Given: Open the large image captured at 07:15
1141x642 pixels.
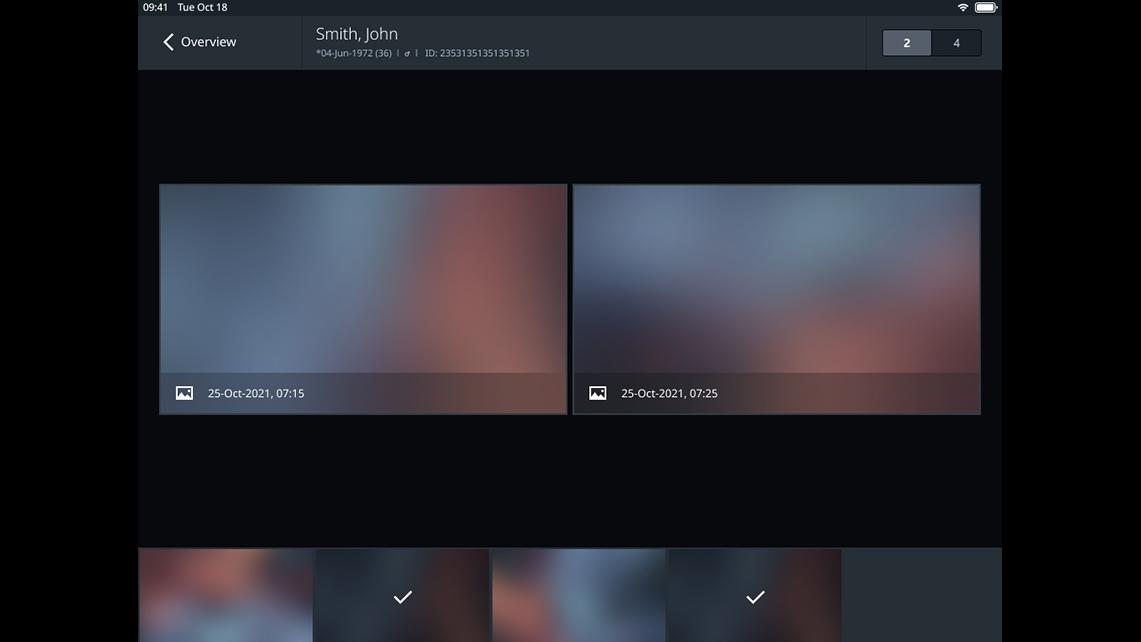Looking at the screenshot, I should pyautogui.click(x=363, y=280).
